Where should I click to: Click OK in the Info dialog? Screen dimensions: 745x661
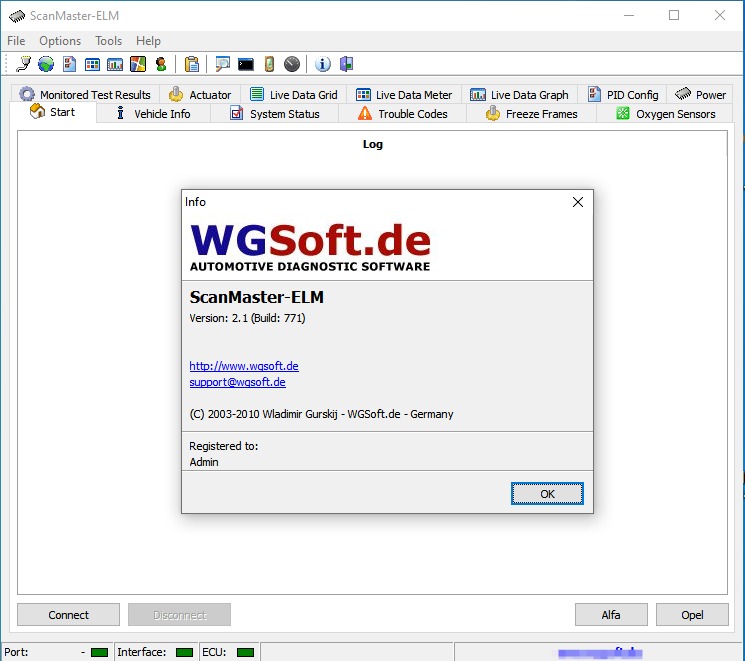pos(547,494)
